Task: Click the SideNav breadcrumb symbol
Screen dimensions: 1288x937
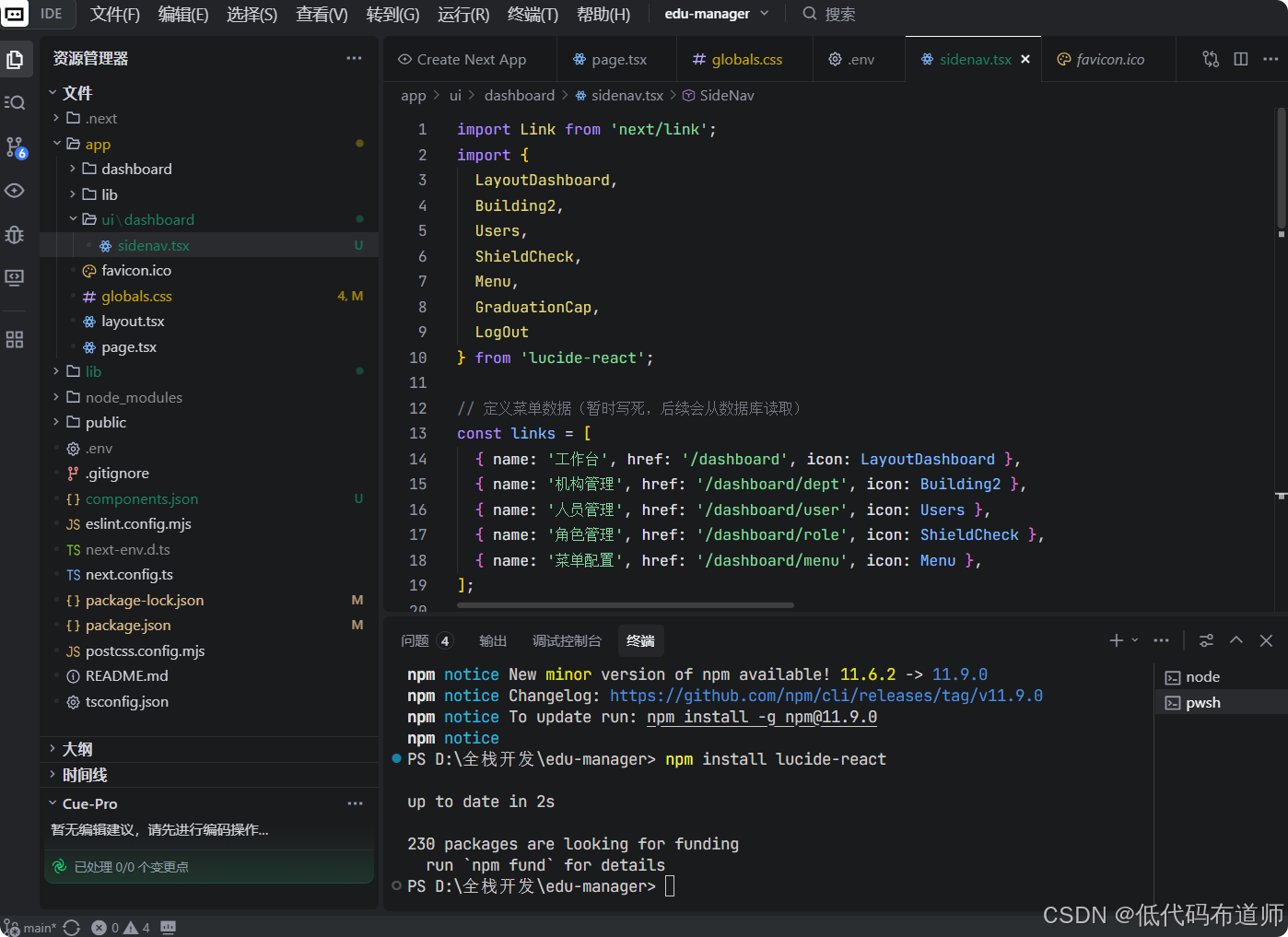Action: (718, 95)
